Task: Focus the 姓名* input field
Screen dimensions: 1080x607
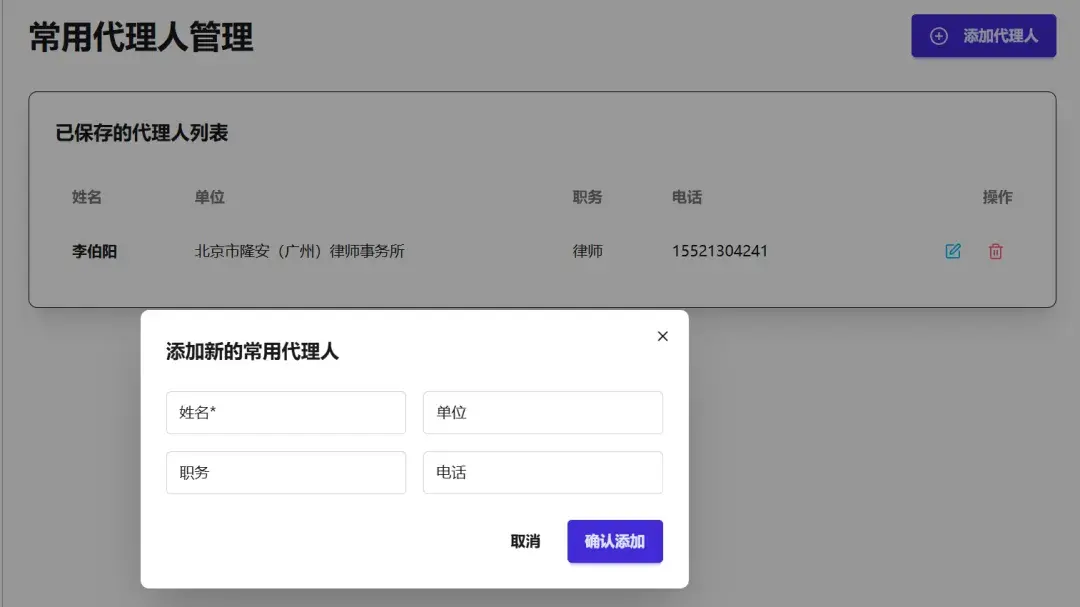Action: 286,412
